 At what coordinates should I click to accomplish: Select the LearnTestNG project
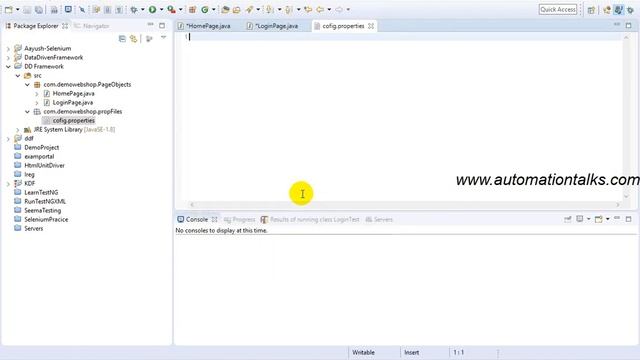tap(41, 192)
